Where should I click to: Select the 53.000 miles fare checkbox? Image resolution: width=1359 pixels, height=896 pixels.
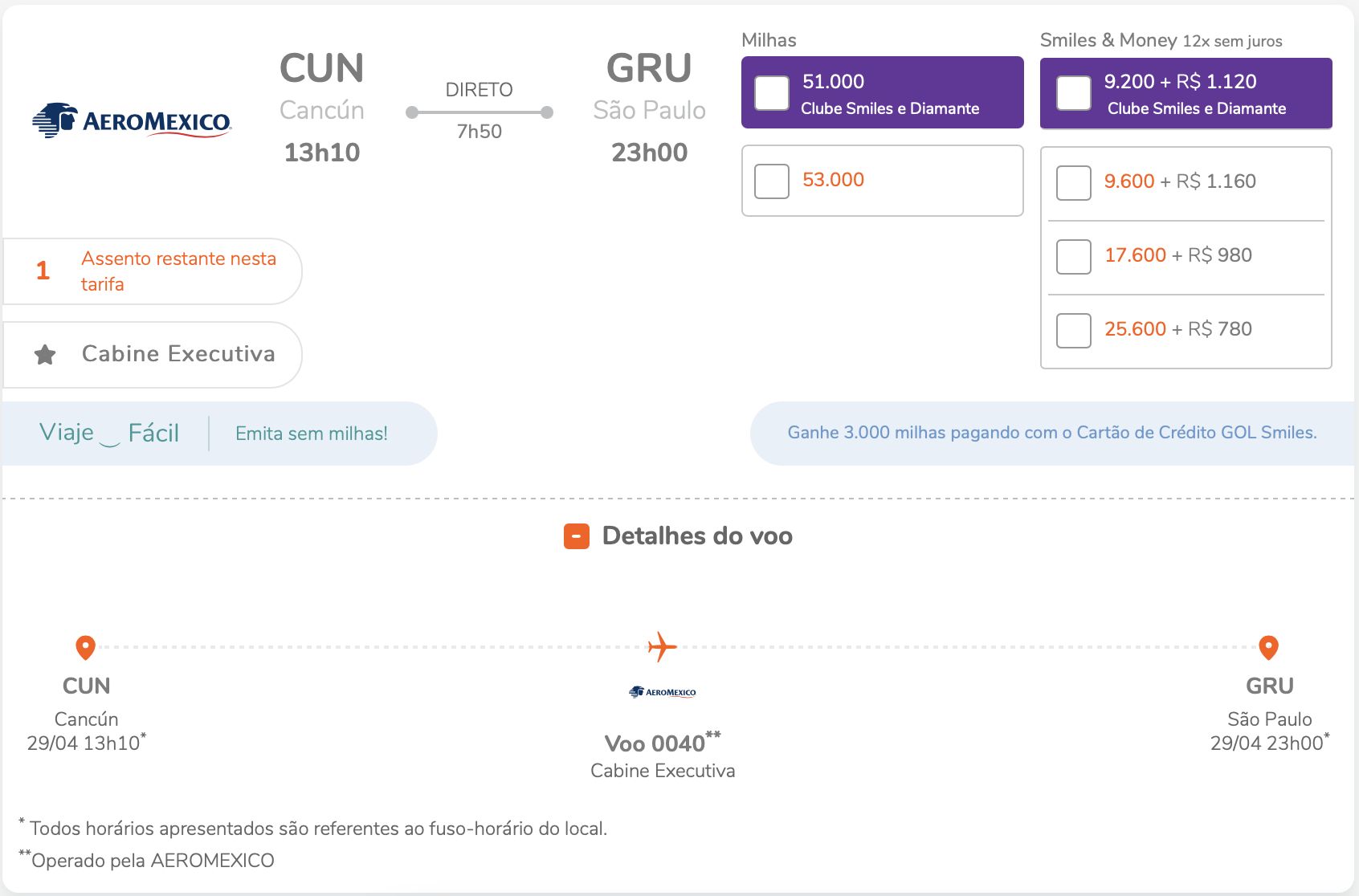pos(772,181)
